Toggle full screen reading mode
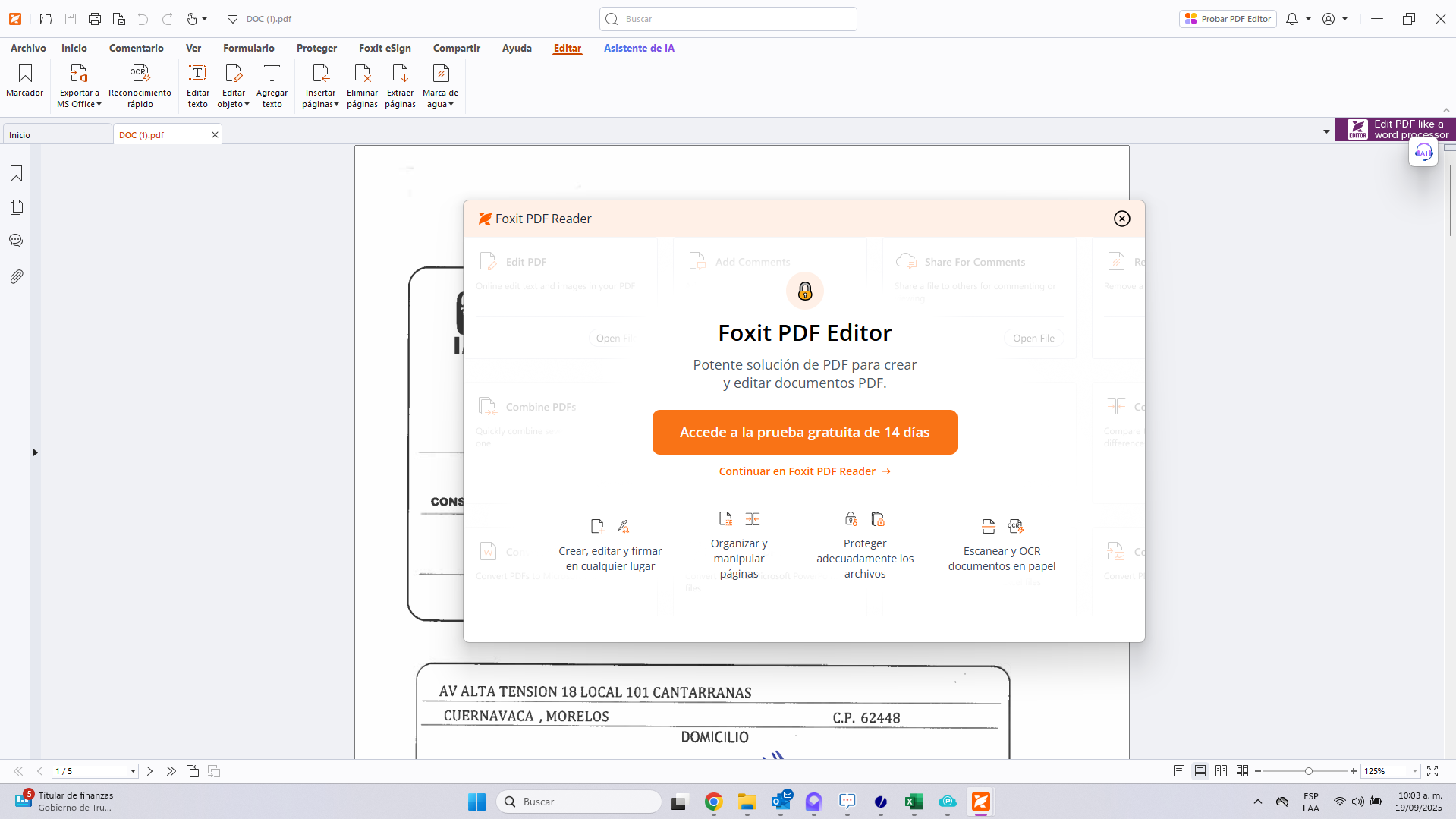The image size is (1456, 819). (1432, 771)
